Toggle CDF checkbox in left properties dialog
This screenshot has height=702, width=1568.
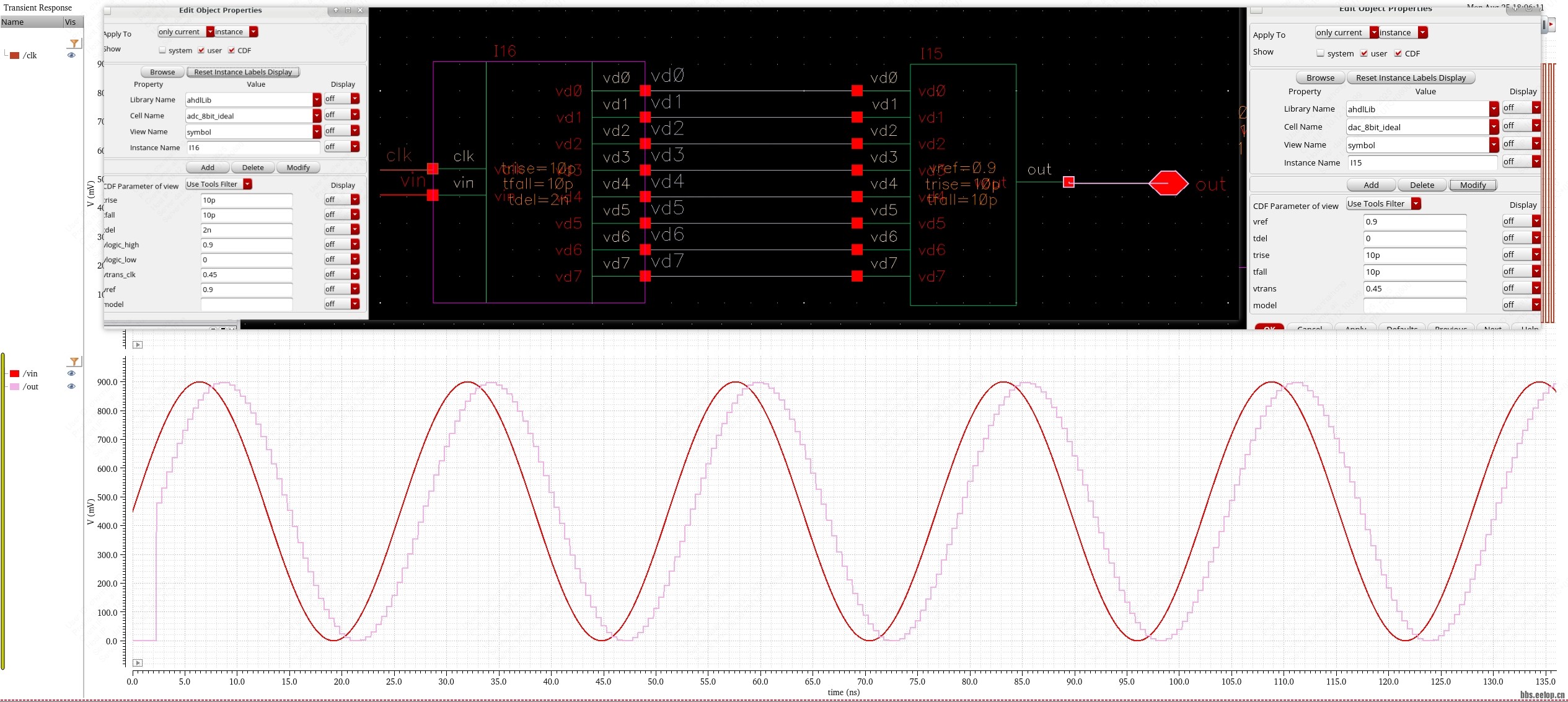pos(232,50)
